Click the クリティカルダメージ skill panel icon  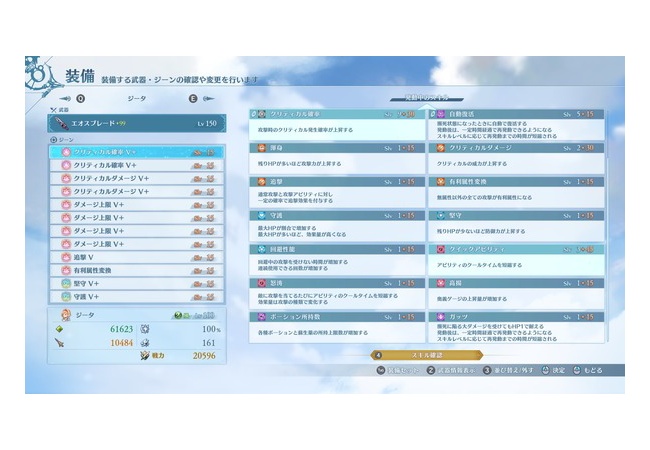(x=441, y=148)
